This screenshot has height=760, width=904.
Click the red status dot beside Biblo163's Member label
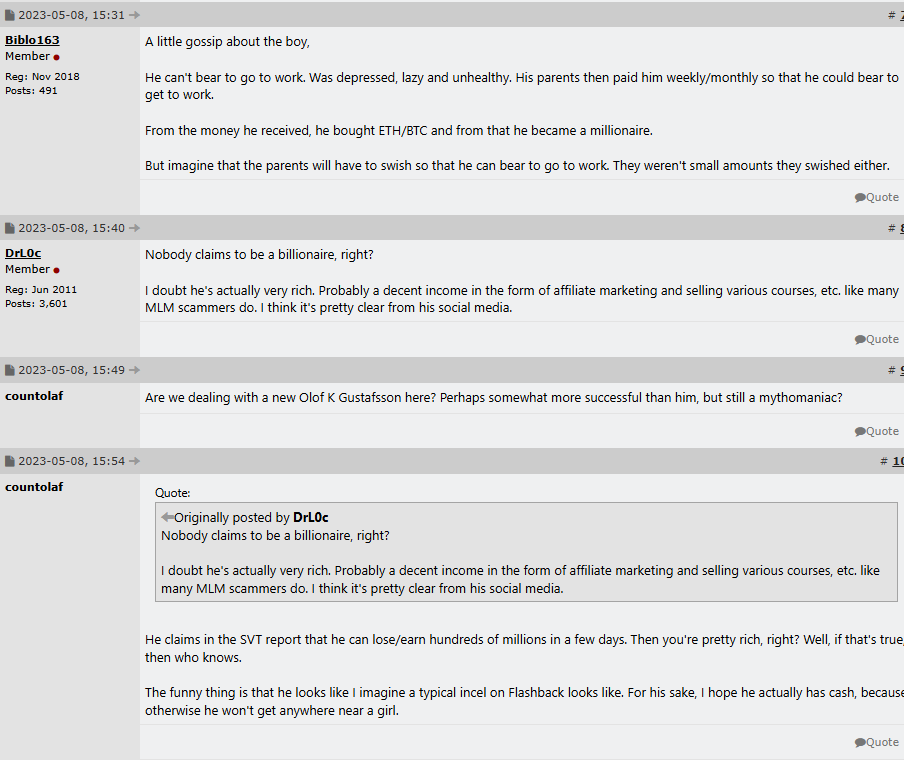pos(57,58)
